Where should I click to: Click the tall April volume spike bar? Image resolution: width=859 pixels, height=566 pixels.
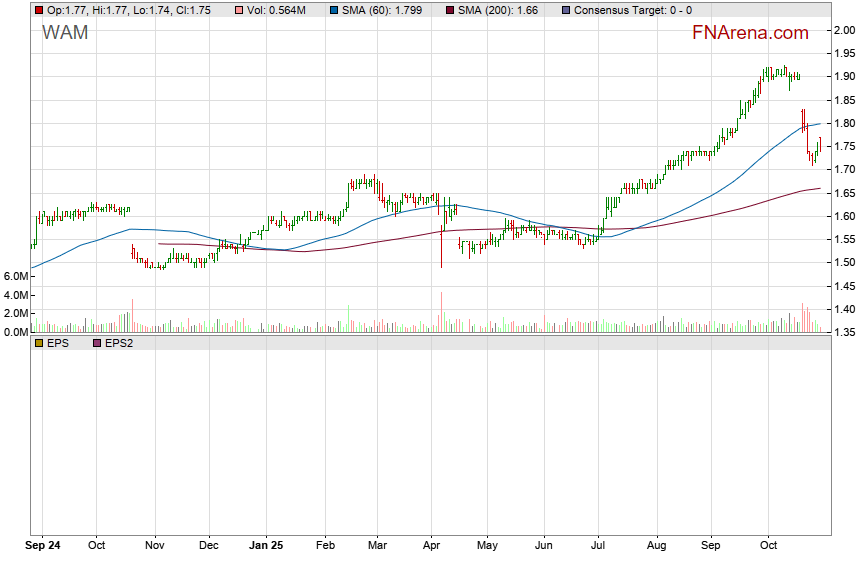click(441, 313)
